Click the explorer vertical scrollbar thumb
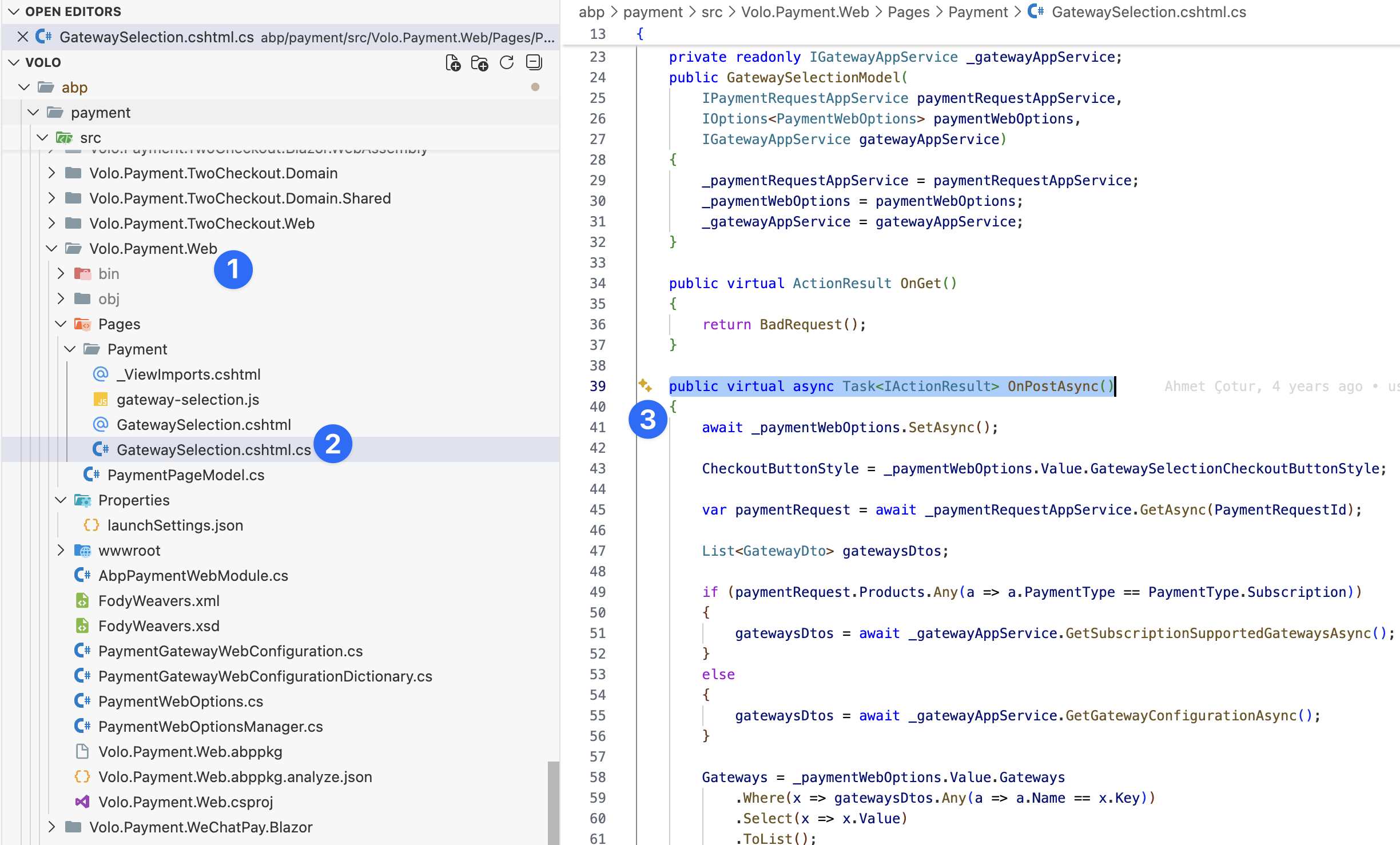Image resolution: width=1400 pixels, height=845 pixels. click(552, 803)
